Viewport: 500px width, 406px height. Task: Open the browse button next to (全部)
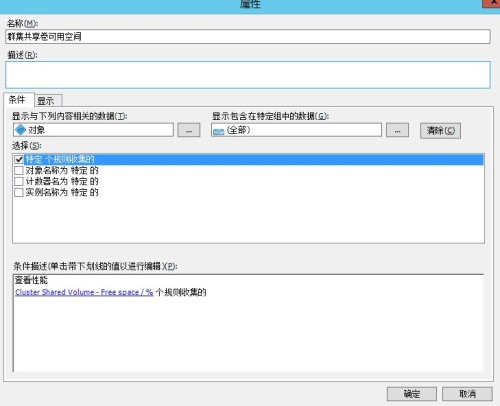(x=397, y=130)
